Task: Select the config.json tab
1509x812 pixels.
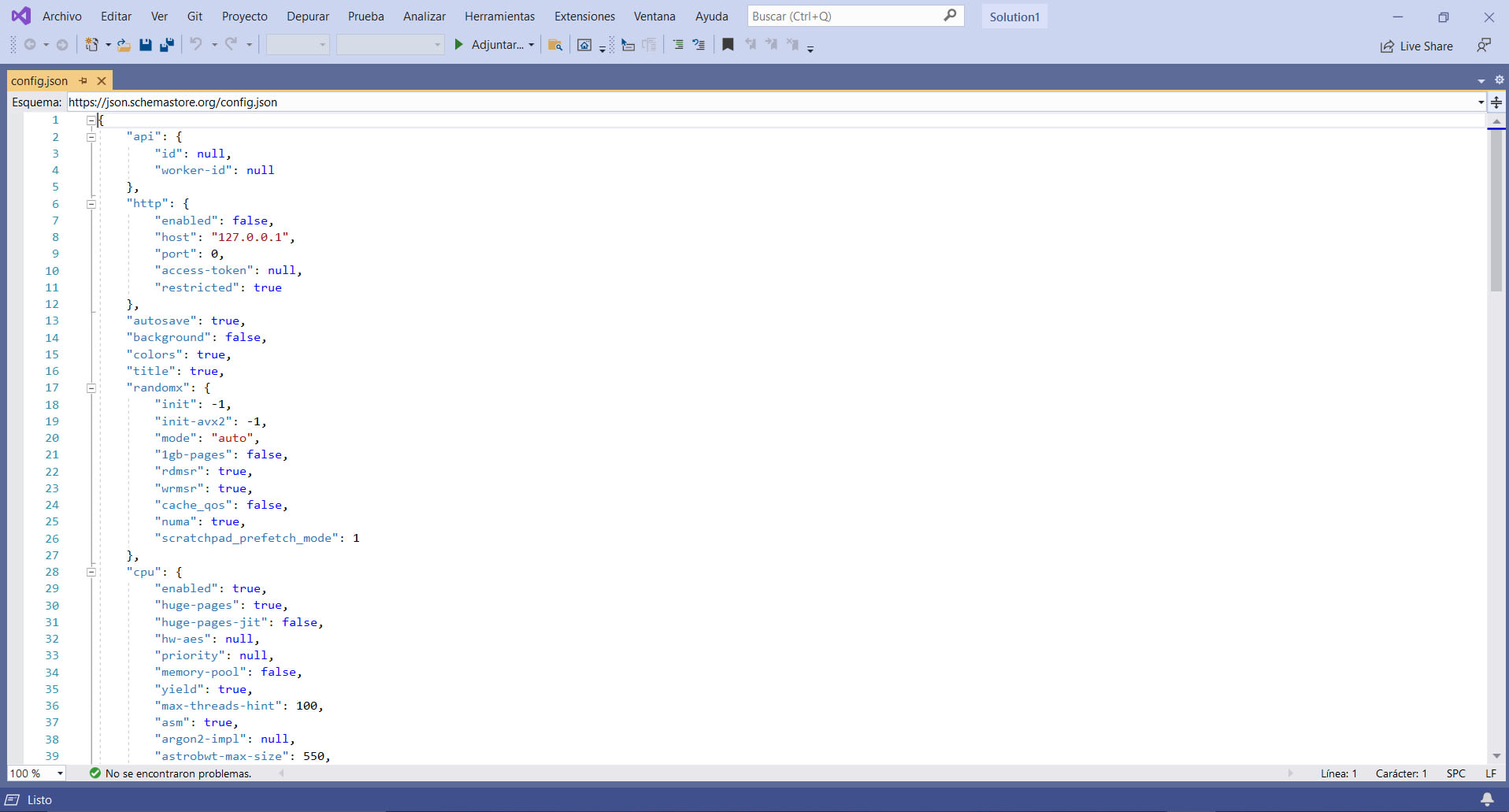Action: pyautogui.click(x=39, y=80)
